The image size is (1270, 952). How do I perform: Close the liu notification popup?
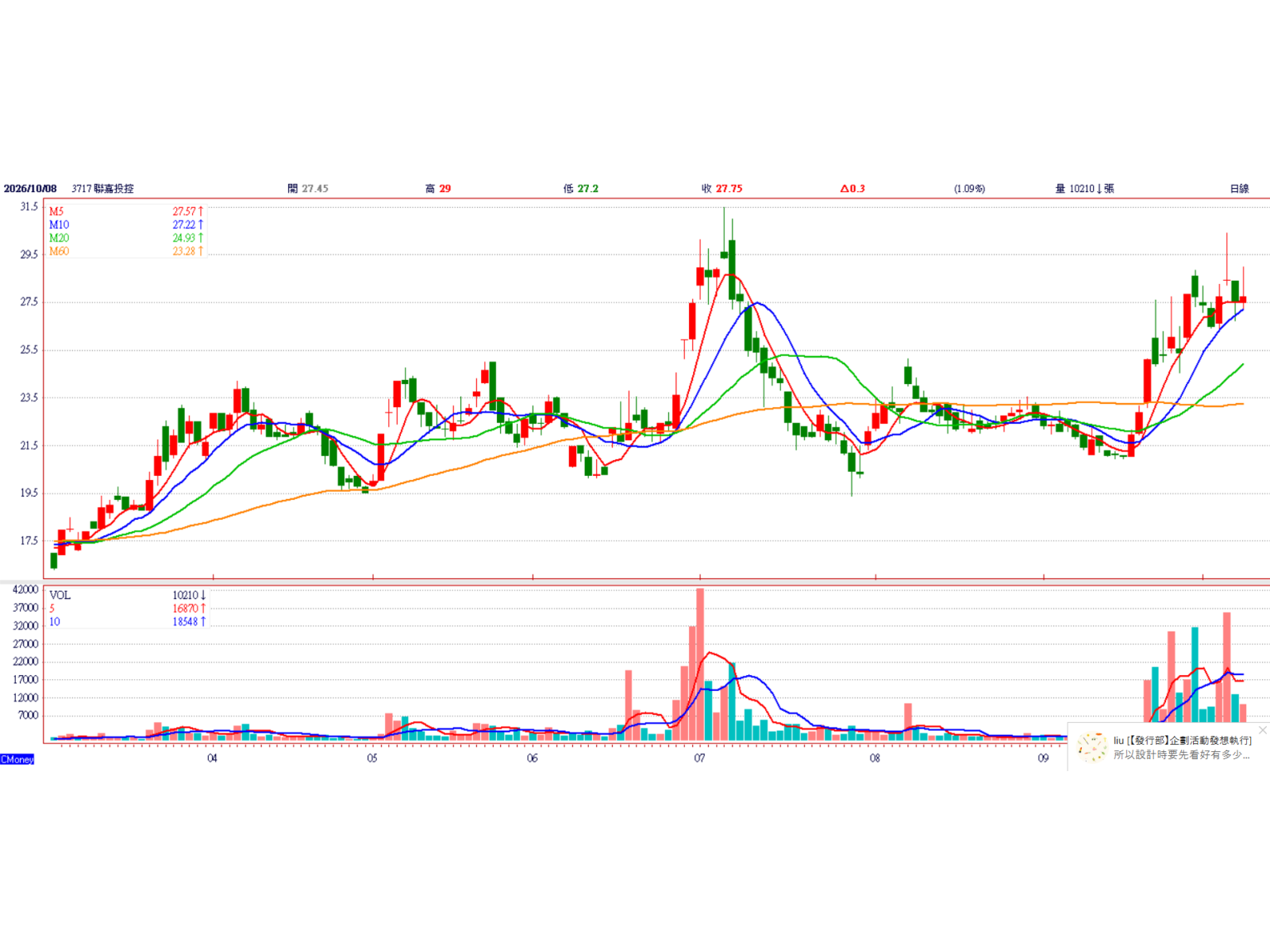(1262, 730)
